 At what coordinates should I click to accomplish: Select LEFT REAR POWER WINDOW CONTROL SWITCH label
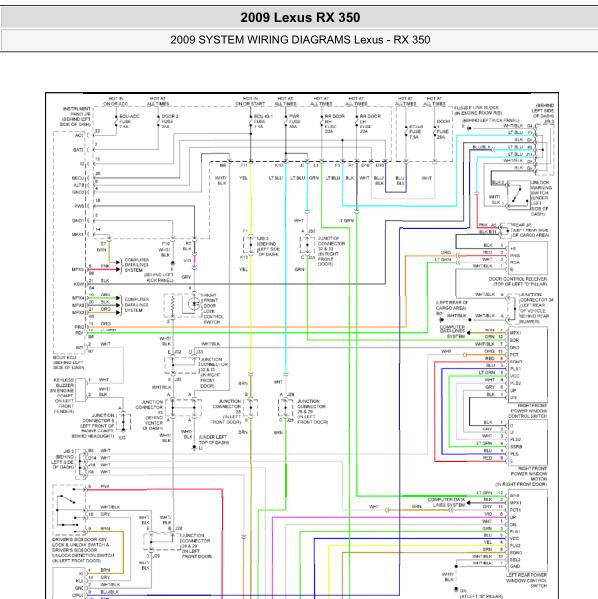(527, 580)
